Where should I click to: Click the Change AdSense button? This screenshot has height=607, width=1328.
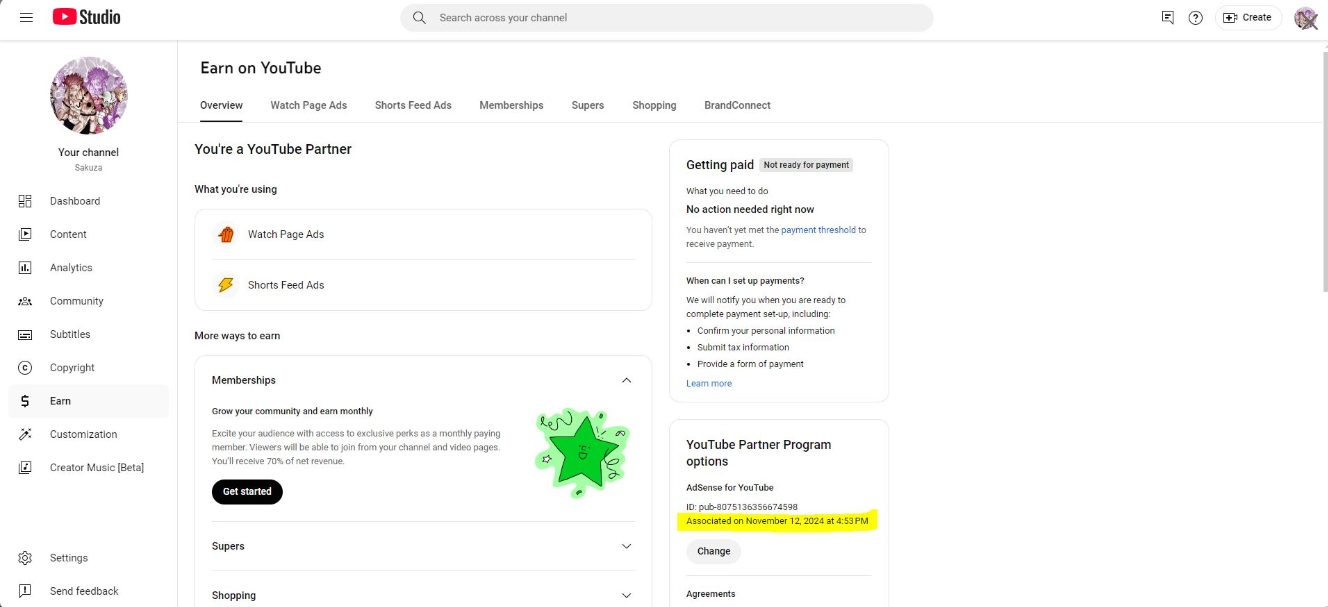pyautogui.click(x=714, y=551)
